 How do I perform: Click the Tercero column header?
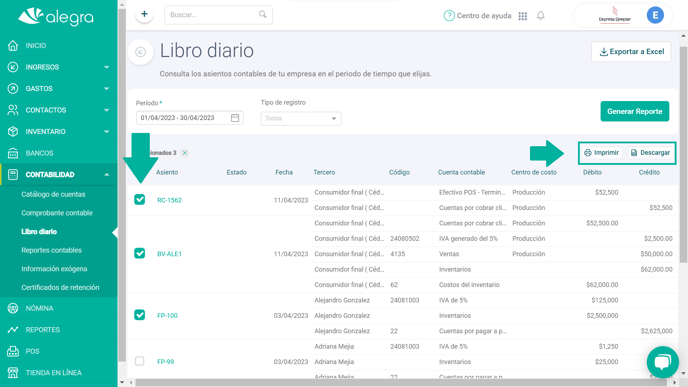click(x=324, y=172)
